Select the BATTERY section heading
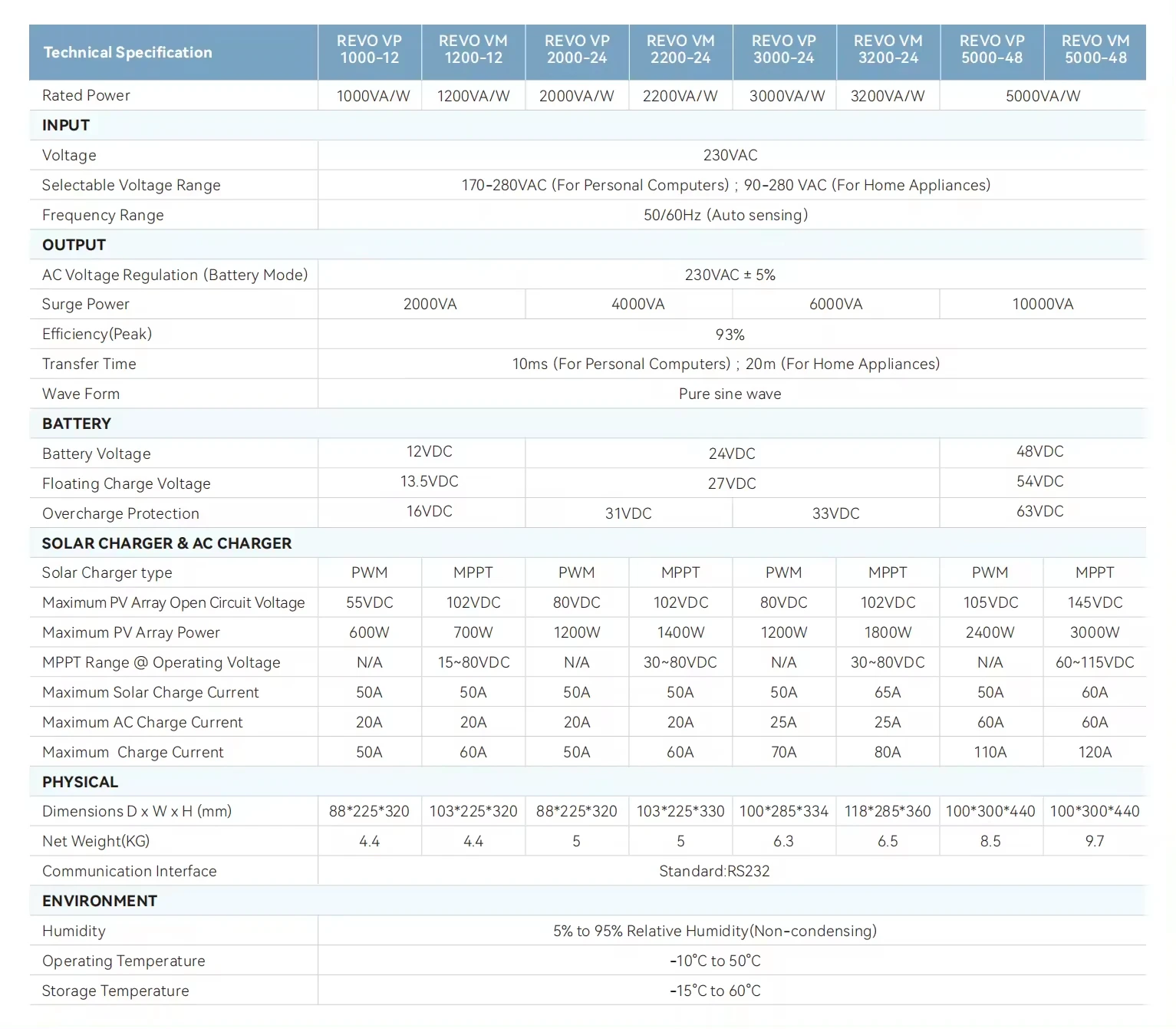This screenshot has height=1029, width=1176. [x=77, y=424]
